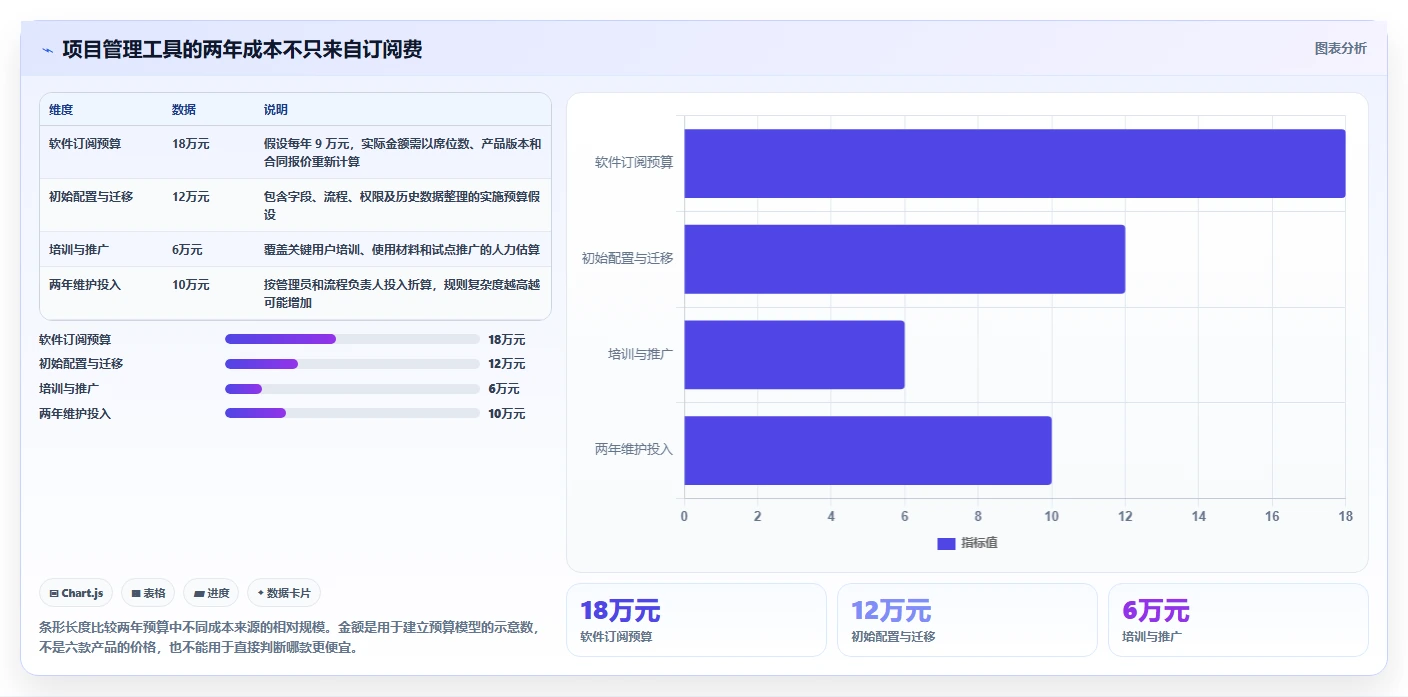Click the 图表分析 label in the header
Screen dimensions: 1408x697
tap(1340, 48)
